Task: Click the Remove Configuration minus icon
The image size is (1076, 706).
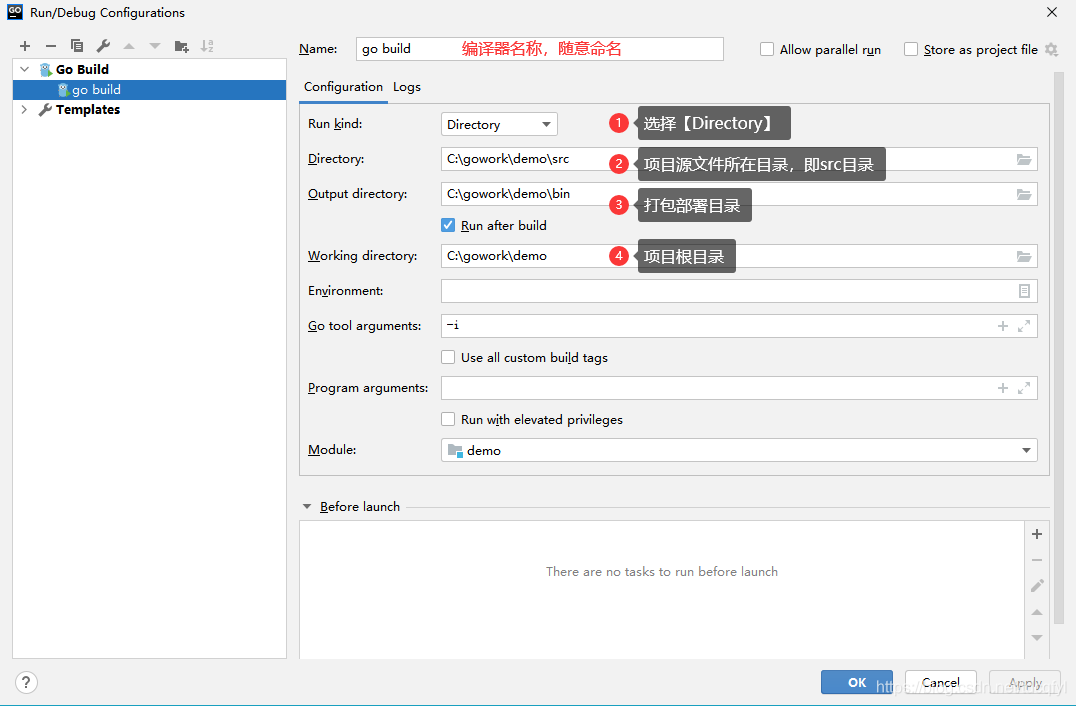Action: 51,46
